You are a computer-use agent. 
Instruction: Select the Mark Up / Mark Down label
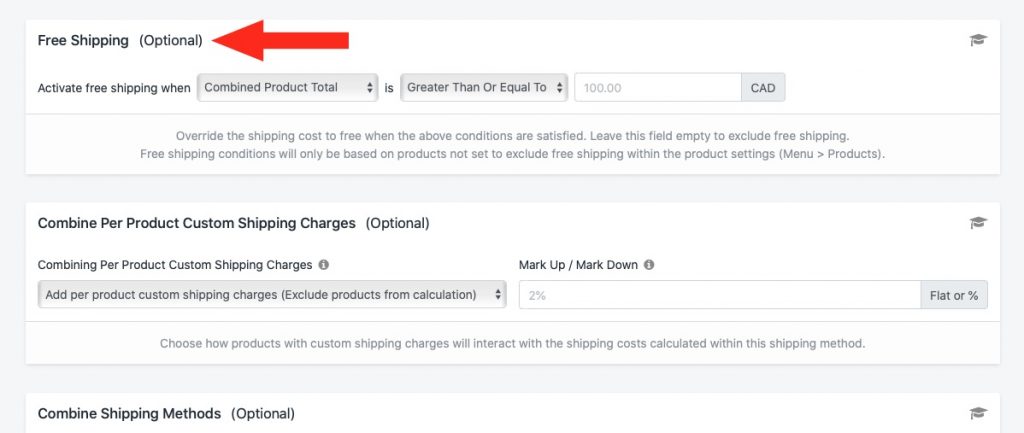click(x=578, y=265)
